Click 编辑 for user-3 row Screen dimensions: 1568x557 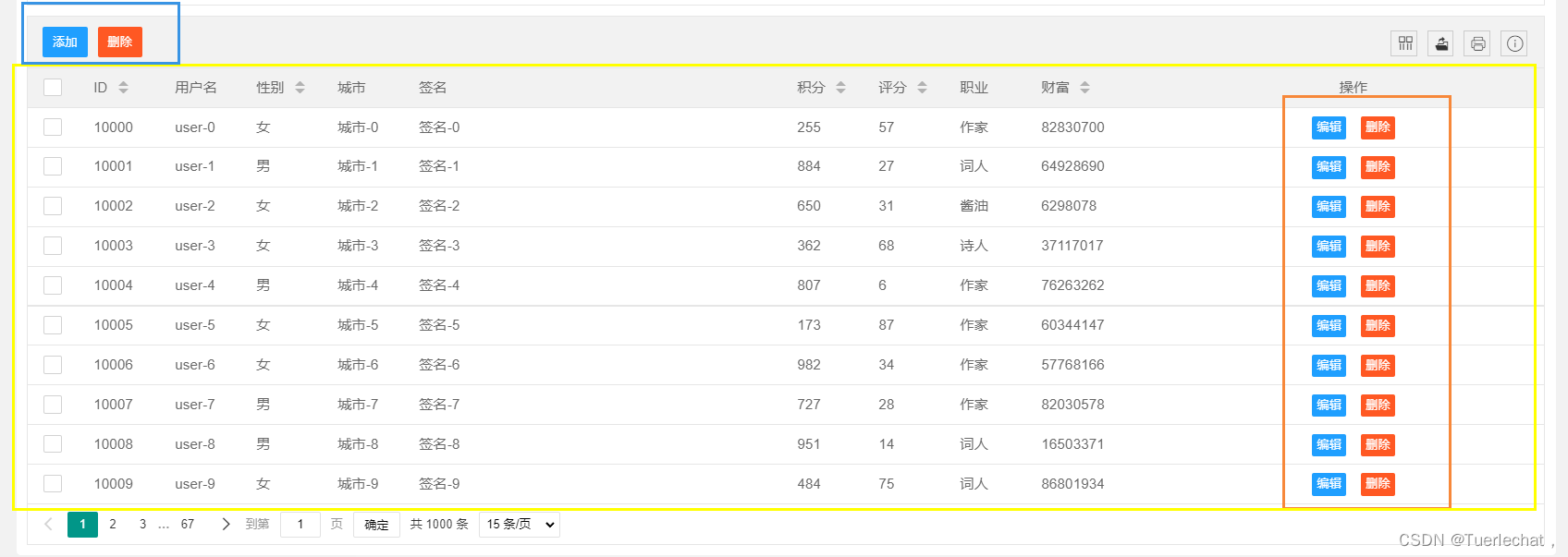(x=1329, y=247)
